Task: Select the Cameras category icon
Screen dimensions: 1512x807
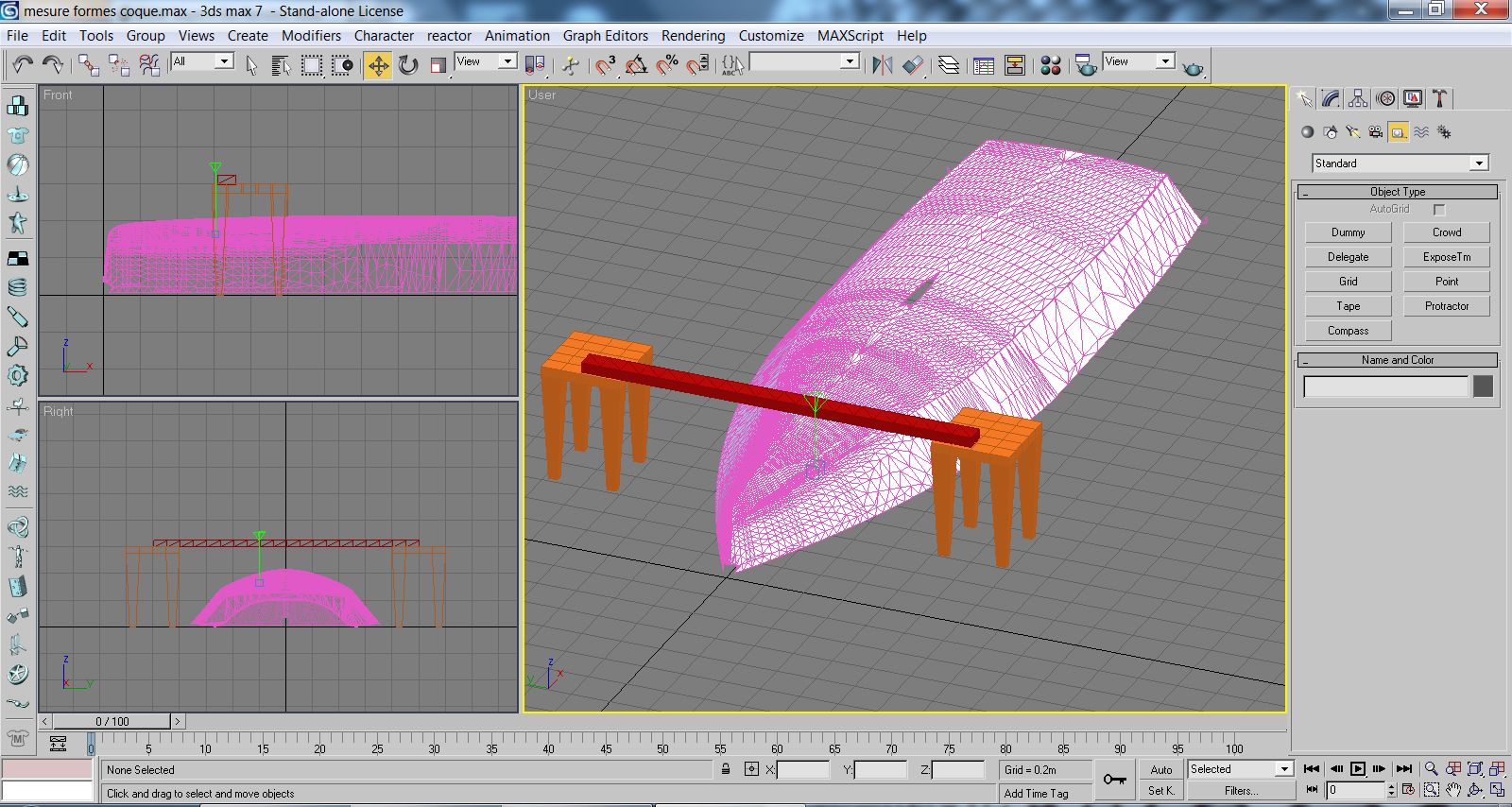Action: click(1375, 132)
